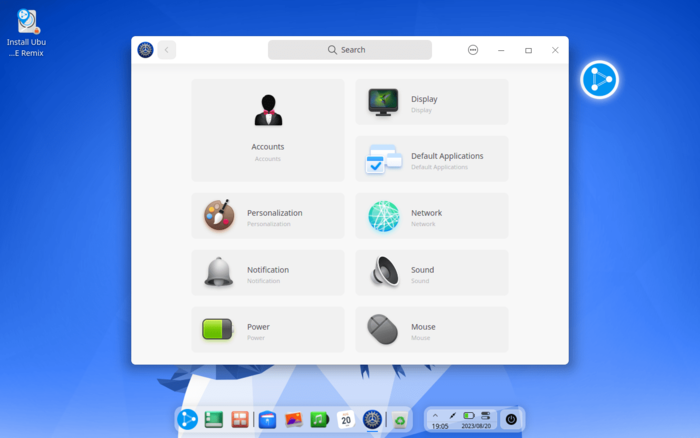The width and height of the screenshot is (700, 438).
Task: Open Default Applications settings
Action: click(432, 159)
